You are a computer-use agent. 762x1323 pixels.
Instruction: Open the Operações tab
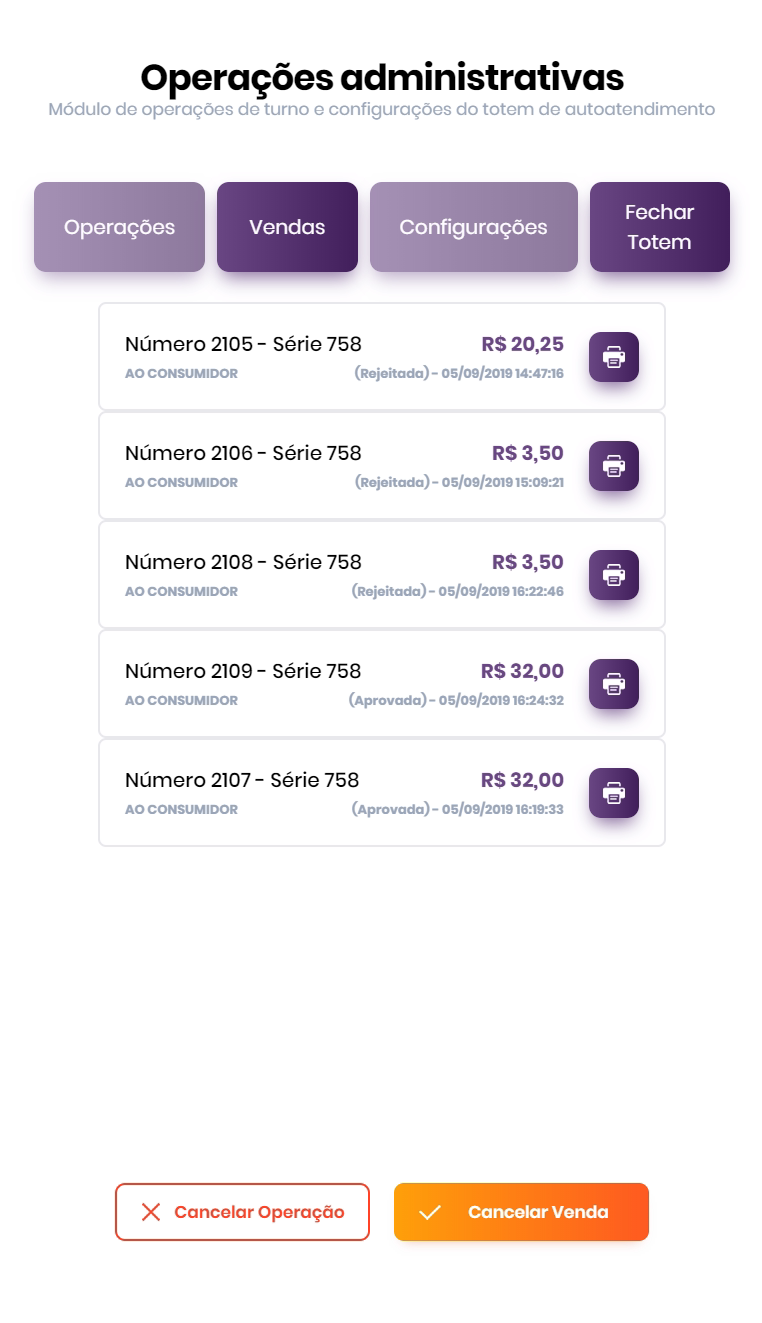(119, 227)
